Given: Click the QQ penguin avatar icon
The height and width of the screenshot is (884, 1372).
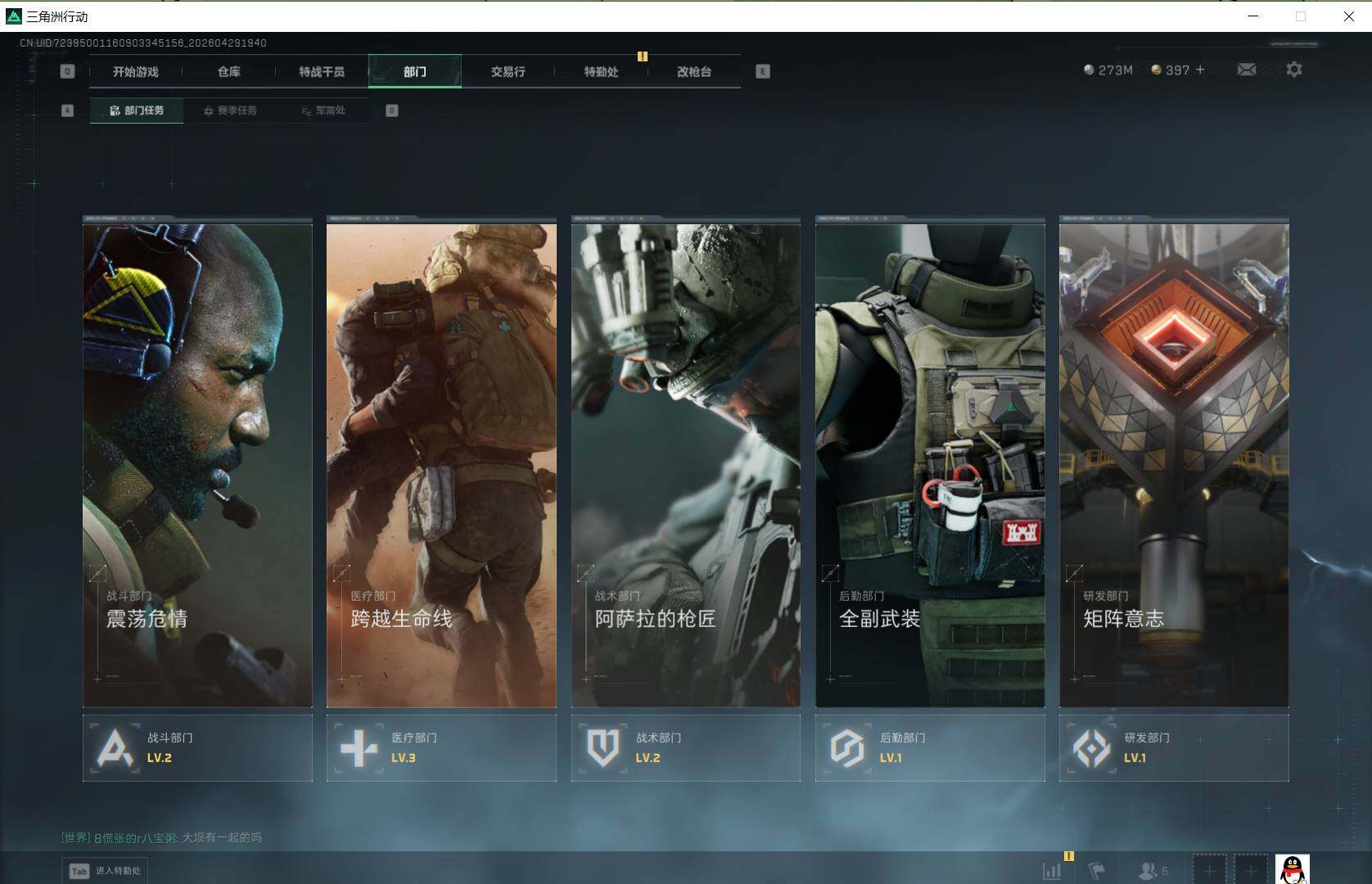Looking at the screenshot, I should click(1293, 869).
